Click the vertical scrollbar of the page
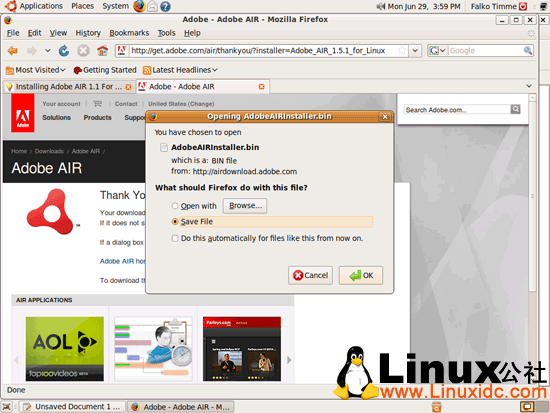 [x=532, y=196]
